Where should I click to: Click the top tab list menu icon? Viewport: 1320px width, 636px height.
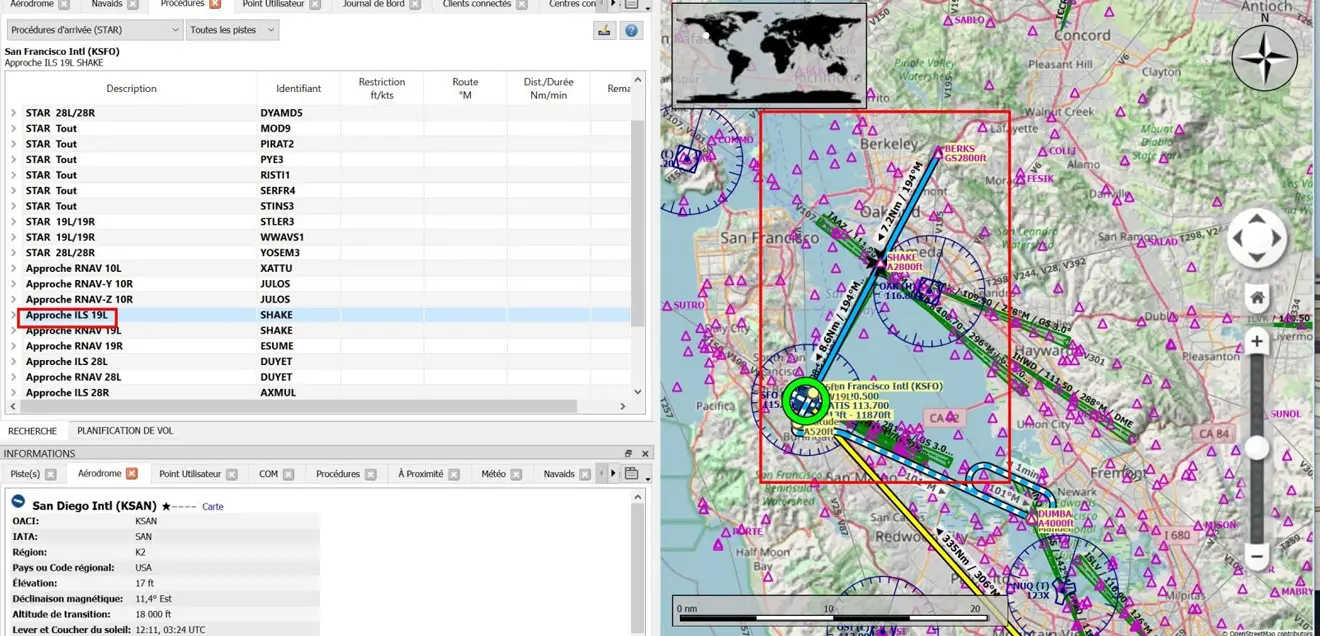[x=631, y=4]
